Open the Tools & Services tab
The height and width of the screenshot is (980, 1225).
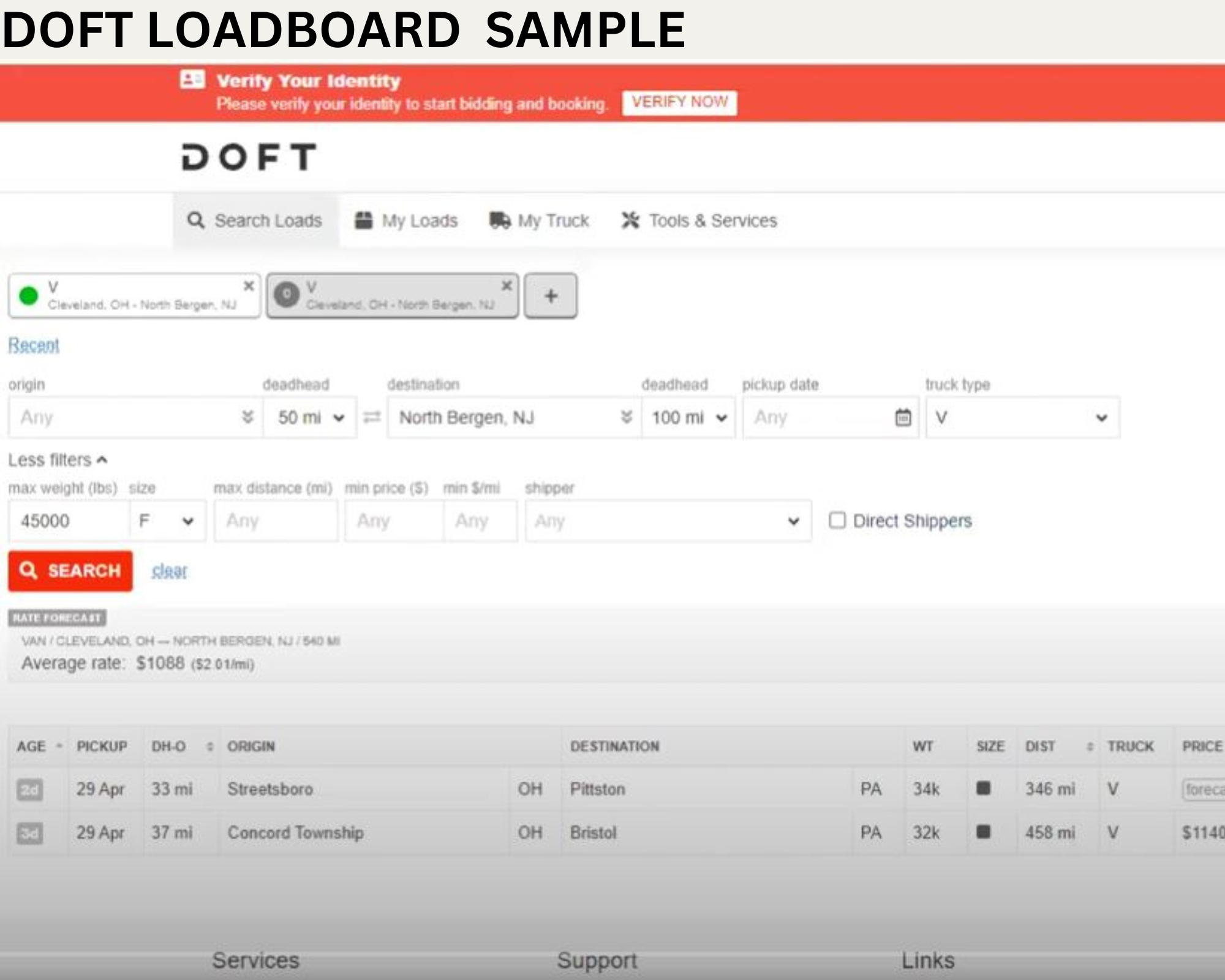699,221
